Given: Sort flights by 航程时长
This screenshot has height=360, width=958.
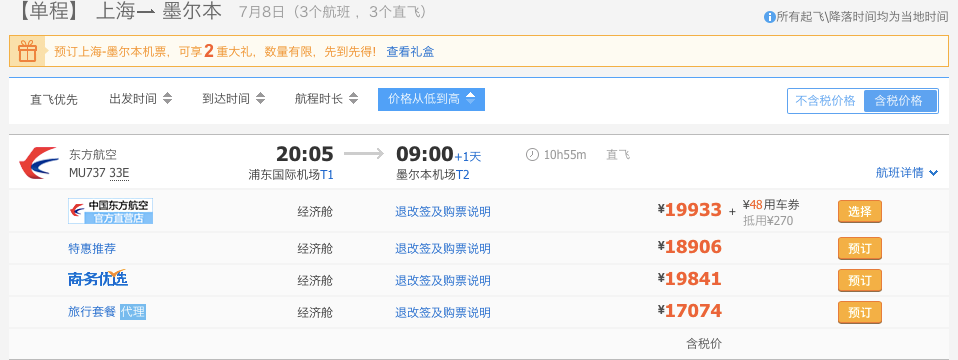Looking at the screenshot, I should pos(326,99).
